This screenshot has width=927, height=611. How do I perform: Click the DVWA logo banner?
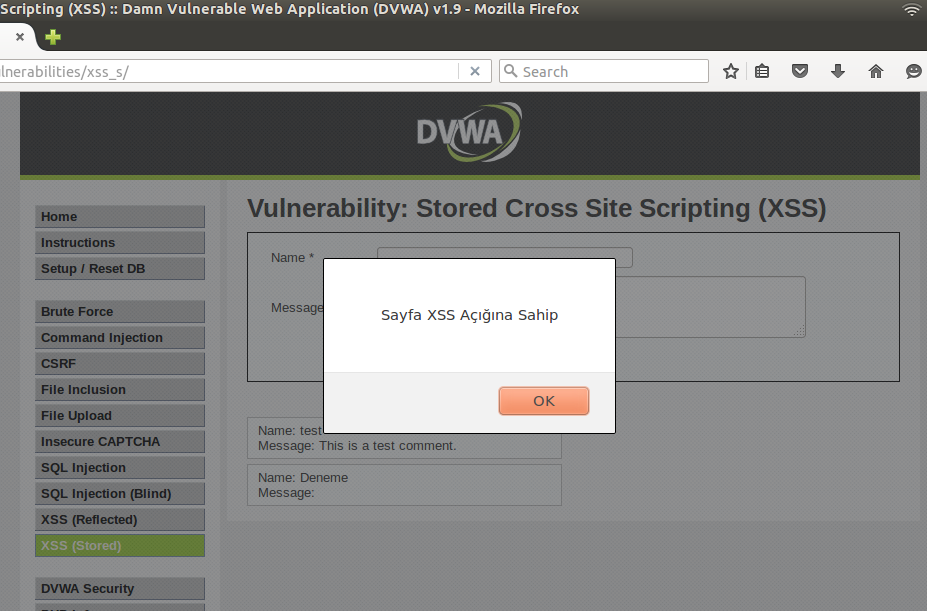(469, 132)
